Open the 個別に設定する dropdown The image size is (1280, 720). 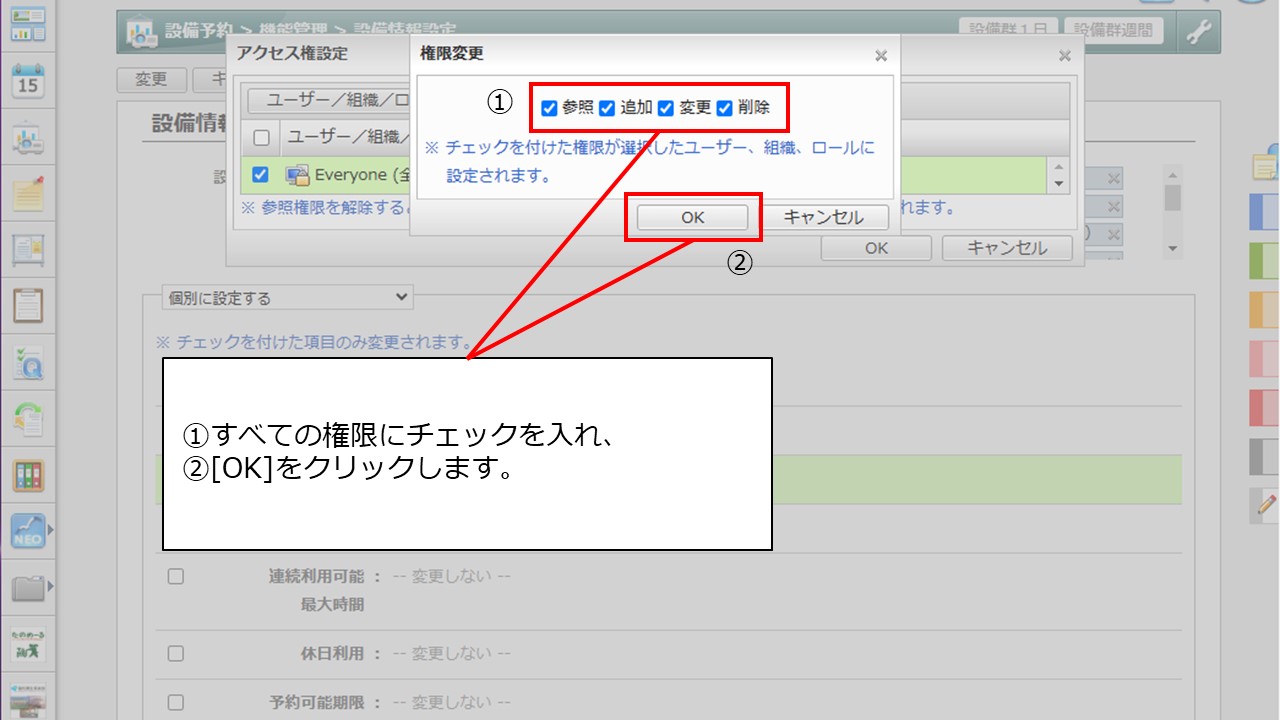tap(287, 297)
